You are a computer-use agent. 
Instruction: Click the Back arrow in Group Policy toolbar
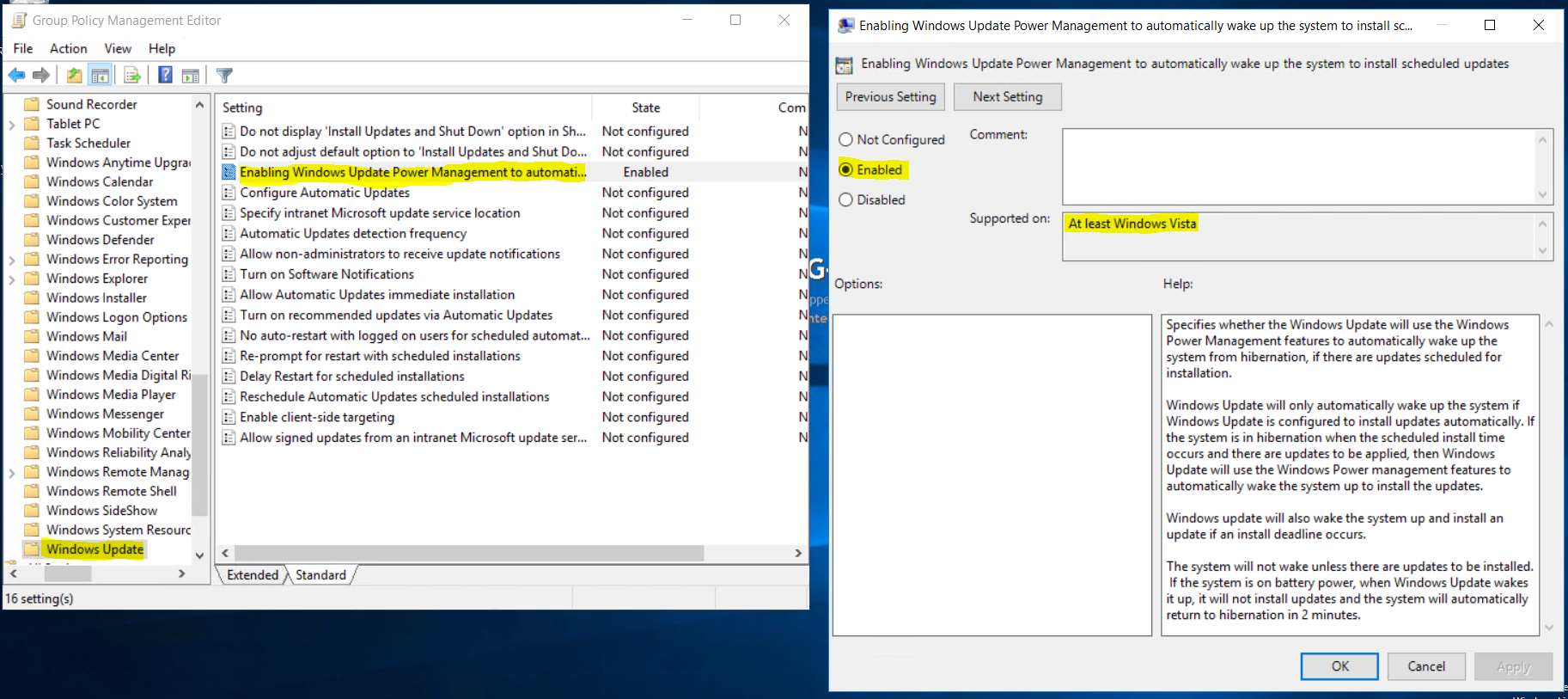point(16,76)
